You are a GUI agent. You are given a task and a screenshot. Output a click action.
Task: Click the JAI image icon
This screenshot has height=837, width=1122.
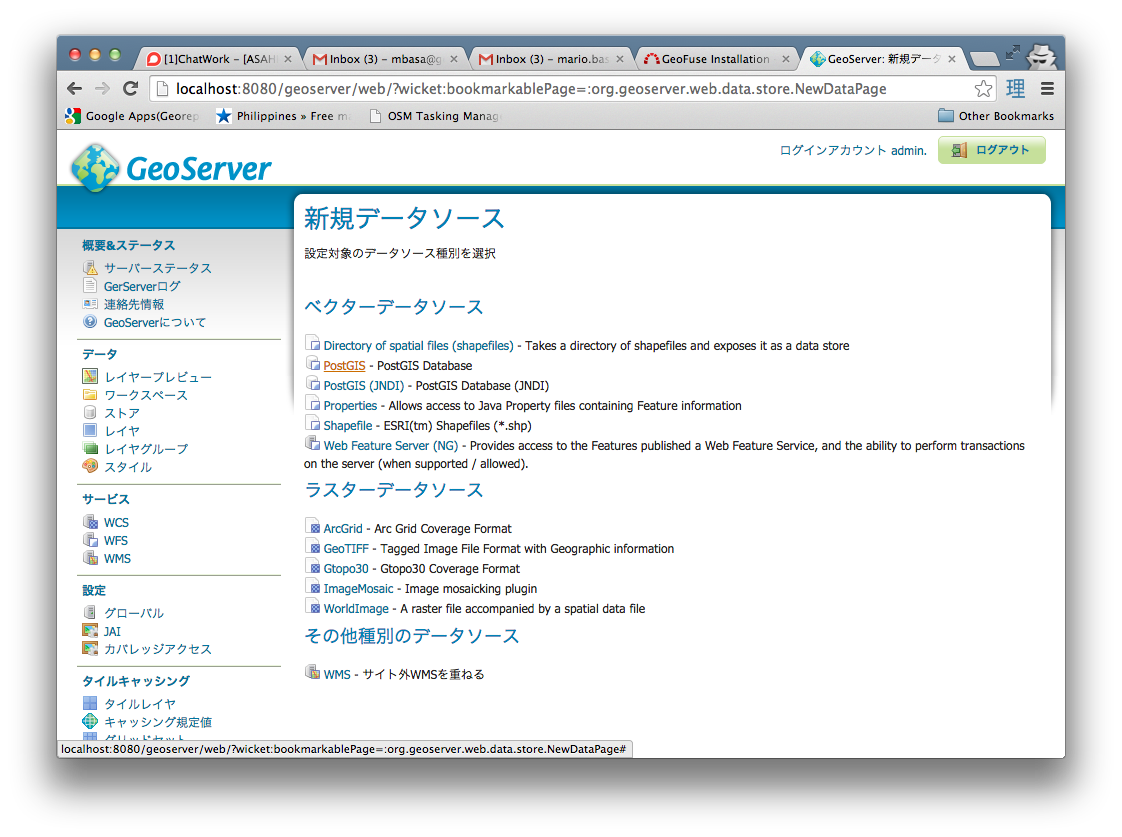click(x=90, y=631)
